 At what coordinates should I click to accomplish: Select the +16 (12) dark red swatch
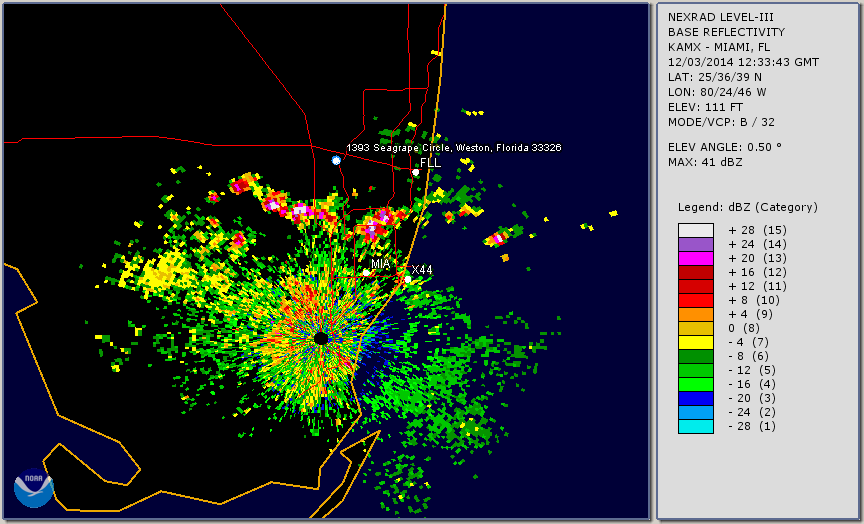coord(696,273)
